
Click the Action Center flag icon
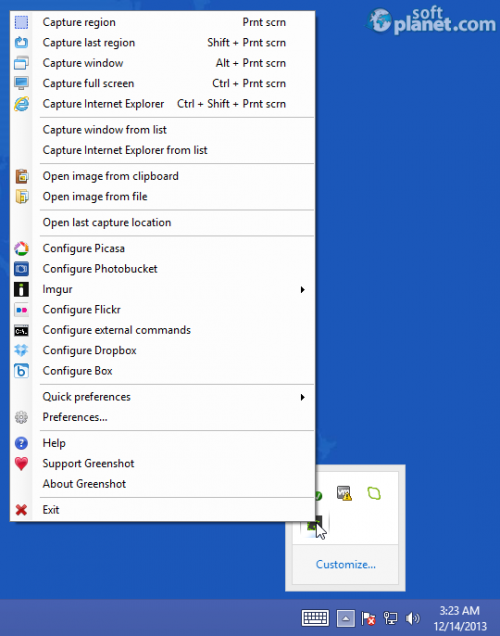point(368,619)
